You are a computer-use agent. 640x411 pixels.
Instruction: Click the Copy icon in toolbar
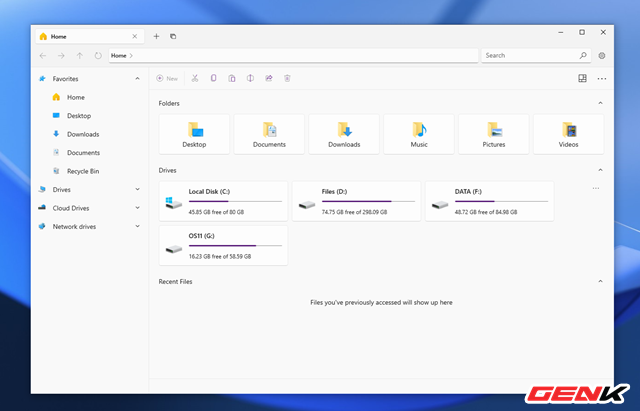click(213, 78)
